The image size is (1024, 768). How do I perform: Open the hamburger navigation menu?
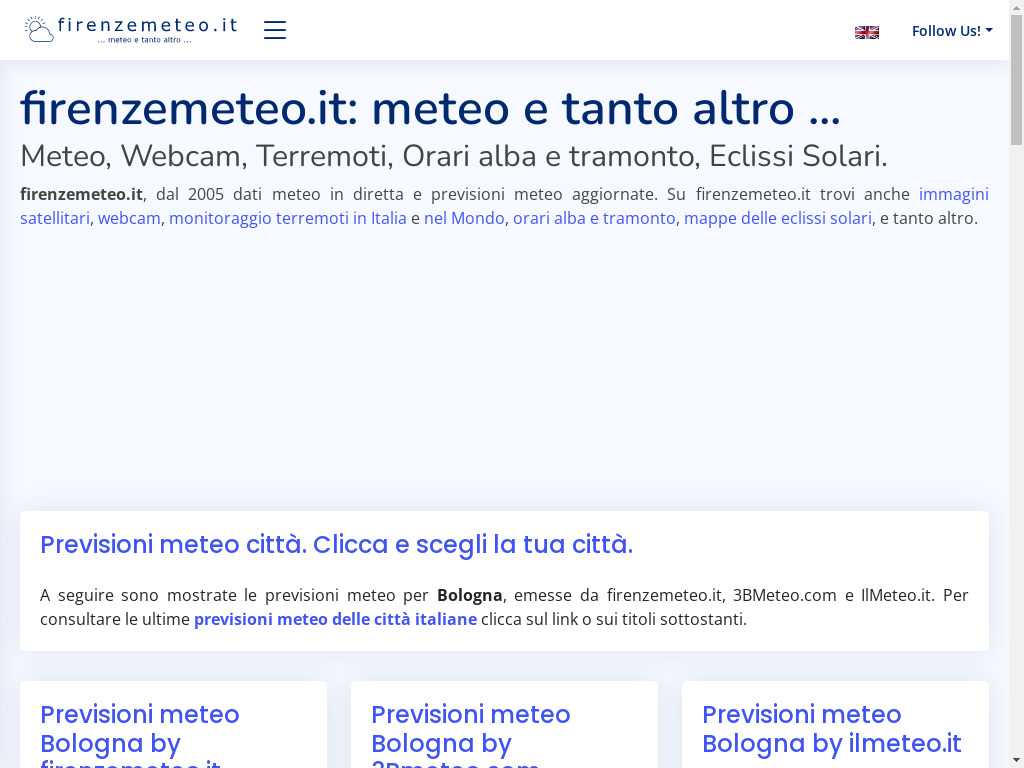pos(275,29)
